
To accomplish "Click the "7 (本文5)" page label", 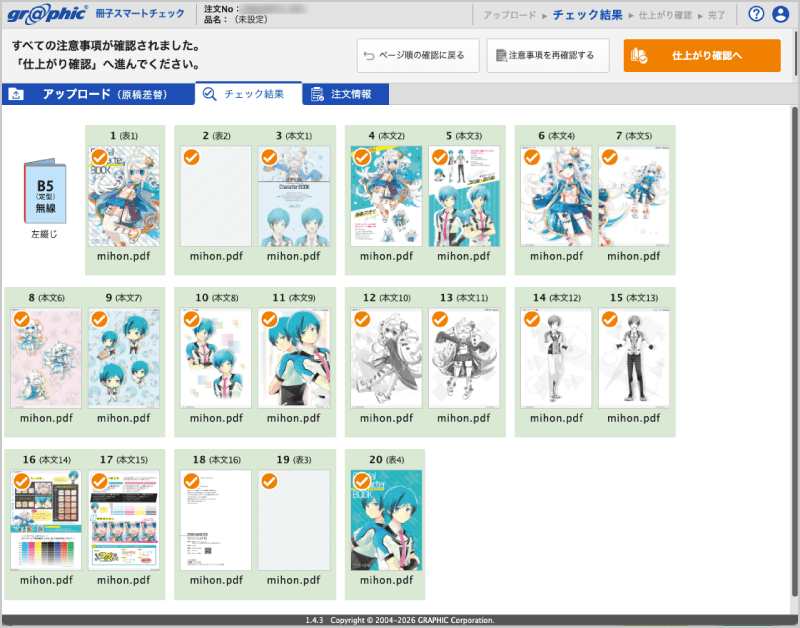I will pos(634,136).
